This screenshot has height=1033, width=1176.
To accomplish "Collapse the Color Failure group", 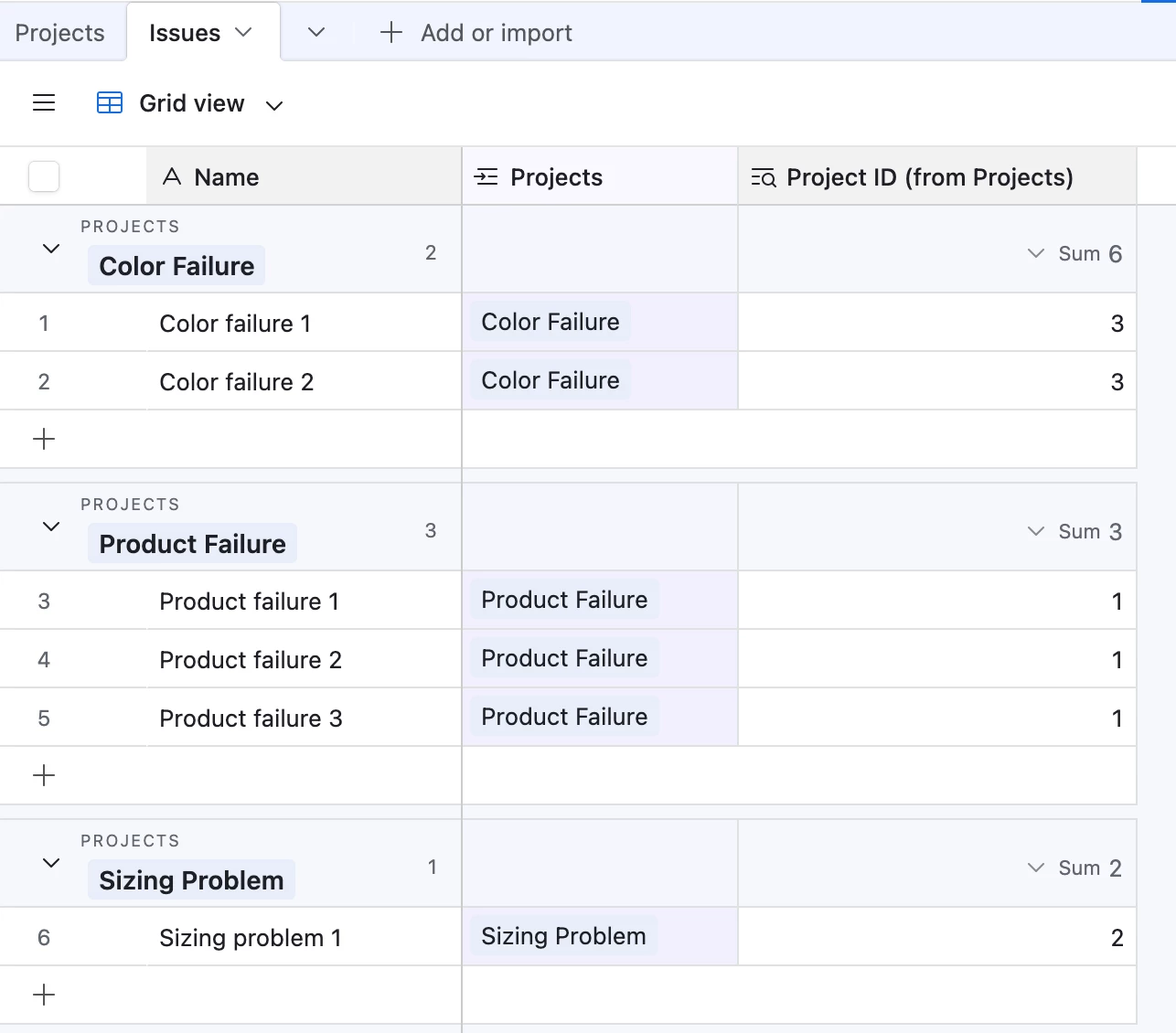I will pyautogui.click(x=51, y=249).
